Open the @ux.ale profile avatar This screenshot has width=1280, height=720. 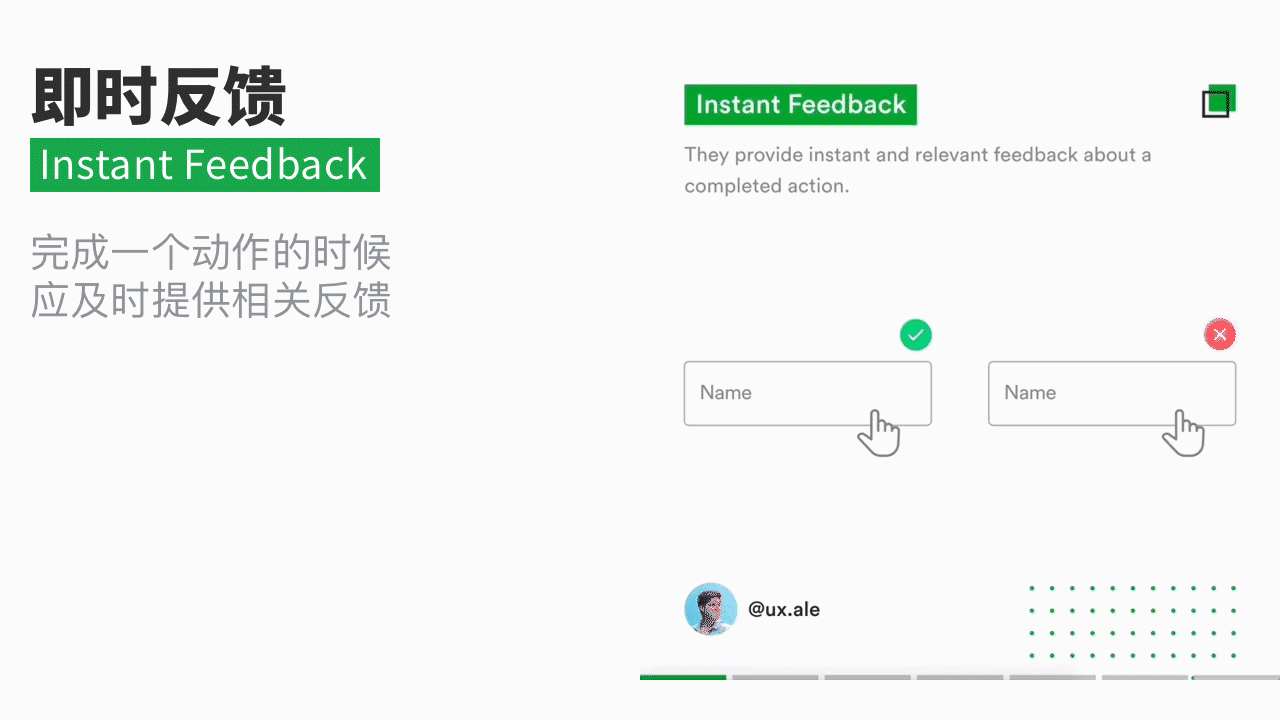pos(711,609)
